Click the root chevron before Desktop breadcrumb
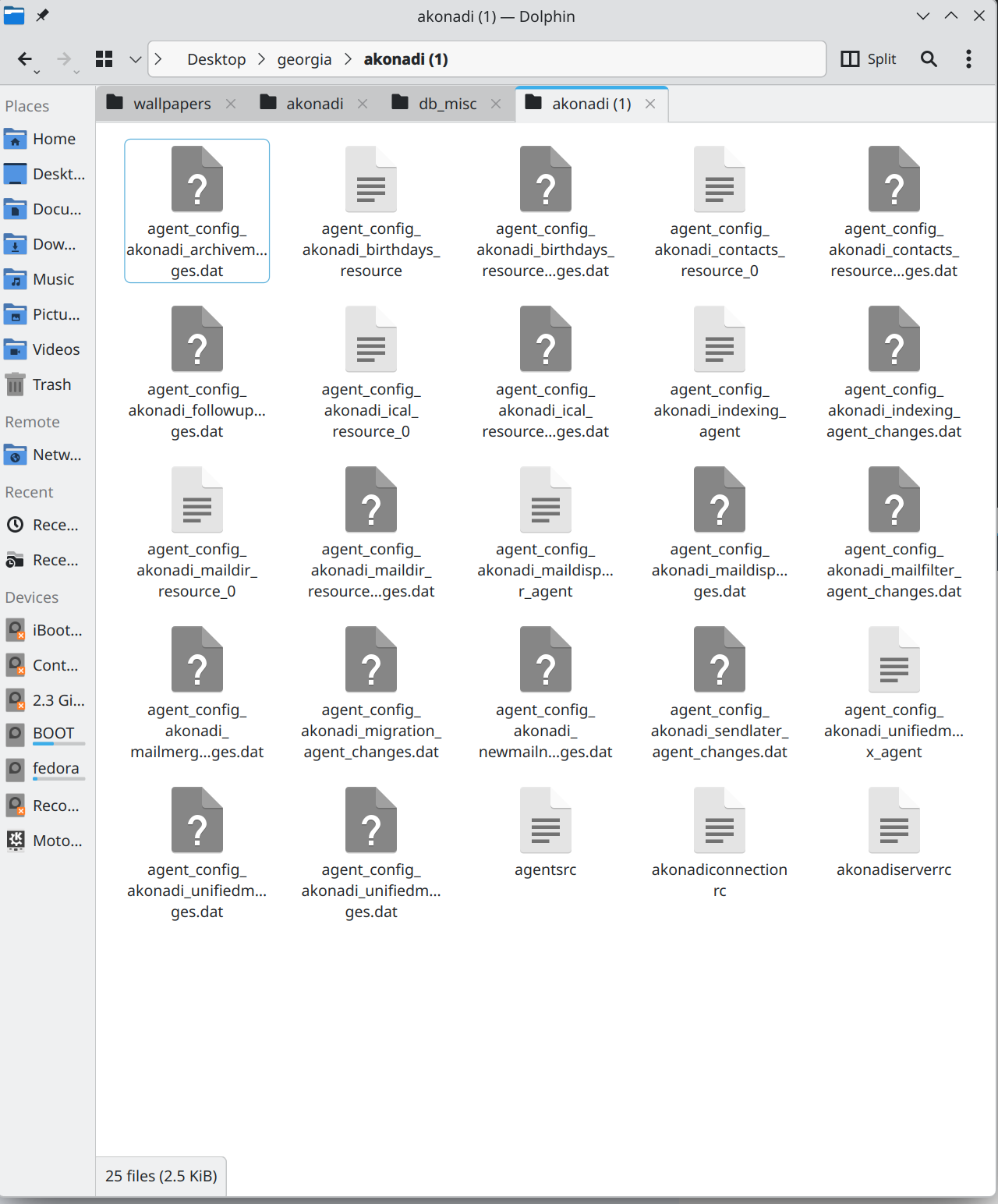998x1204 pixels. point(158,59)
